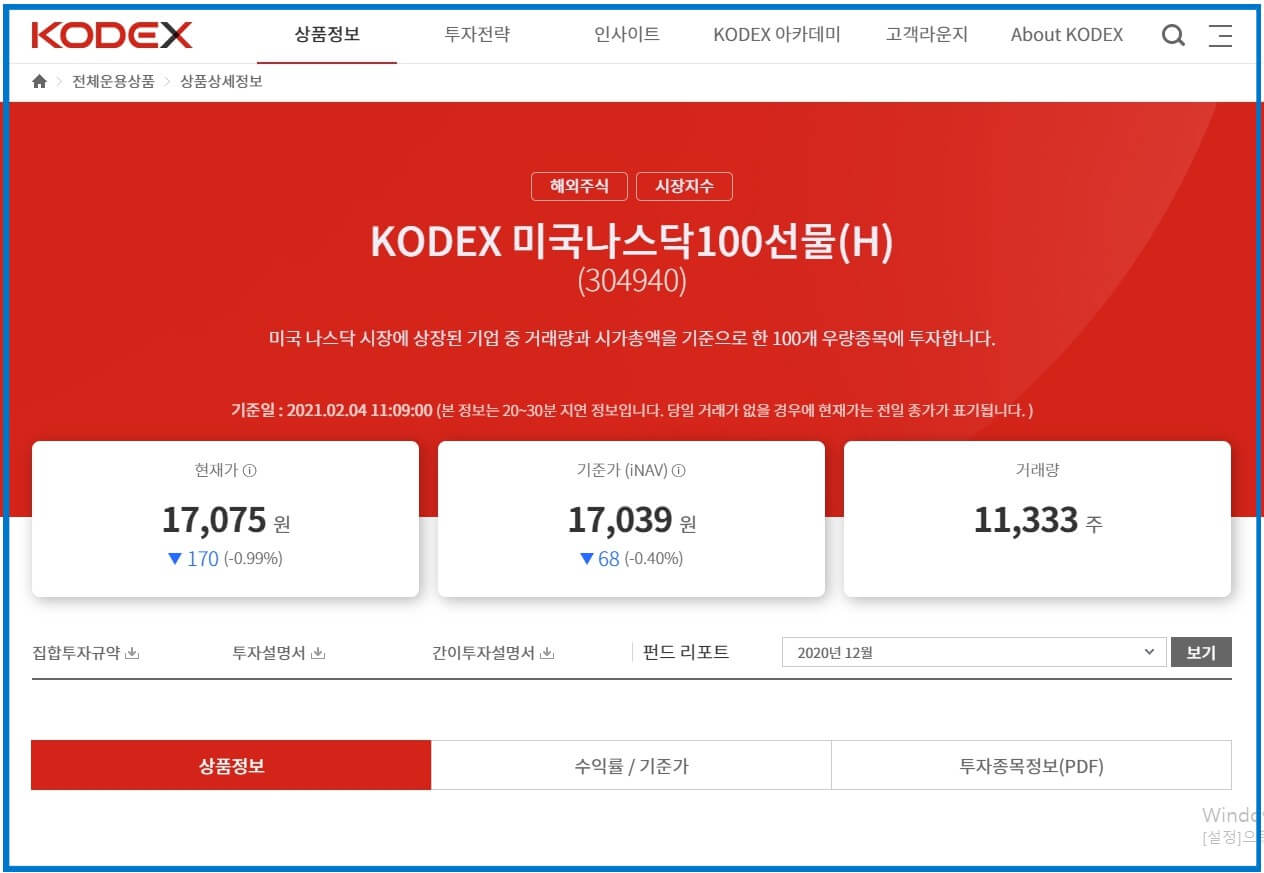The width and height of the screenshot is (1264, 873).
Task: Open KODEX 아카데미 menu
Action: (x=777, y=34)
